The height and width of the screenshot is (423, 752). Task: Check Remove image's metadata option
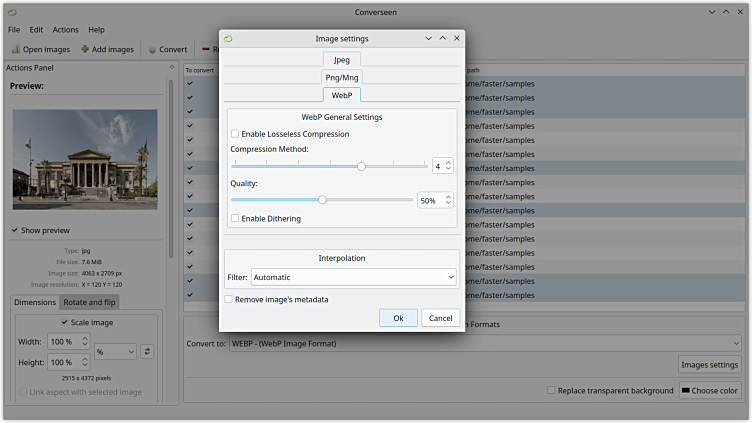pyautogui.click(x=229, y=299)
